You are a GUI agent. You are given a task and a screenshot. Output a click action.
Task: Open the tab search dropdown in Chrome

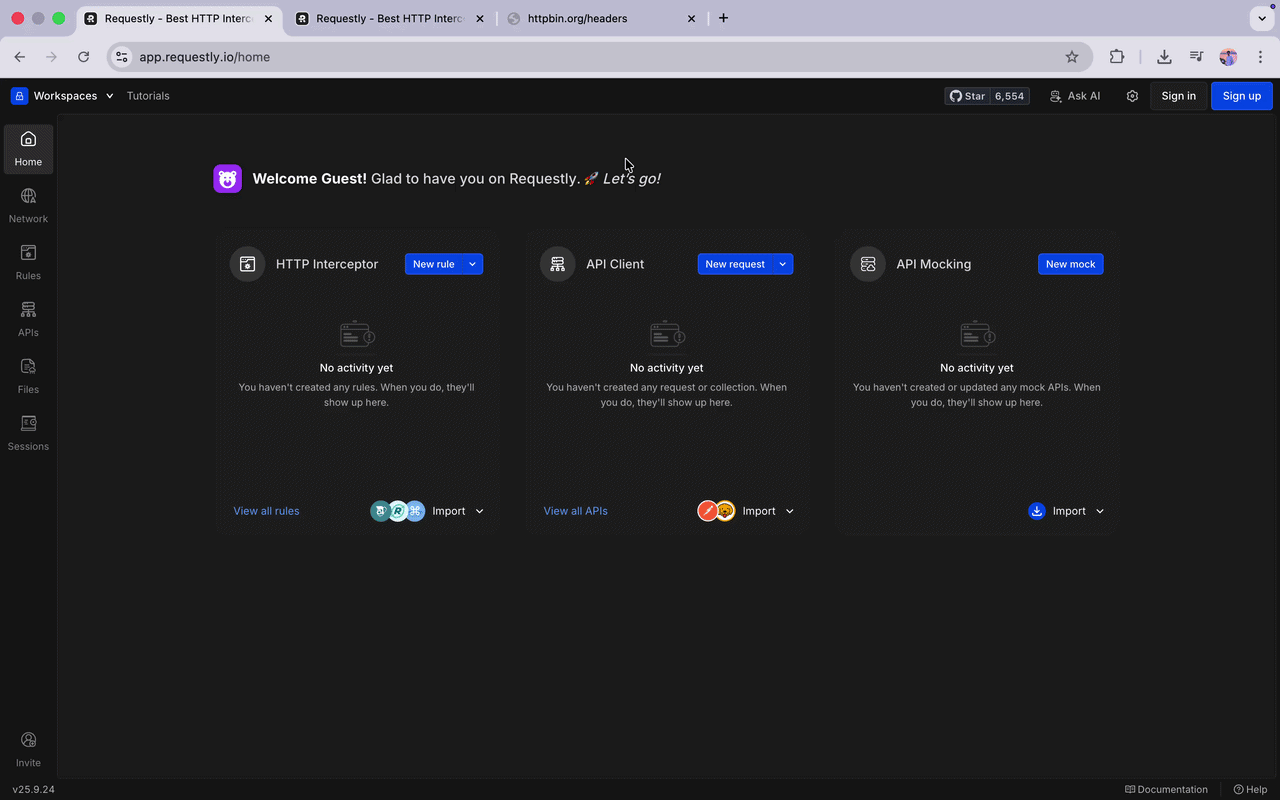[1260, 18]
